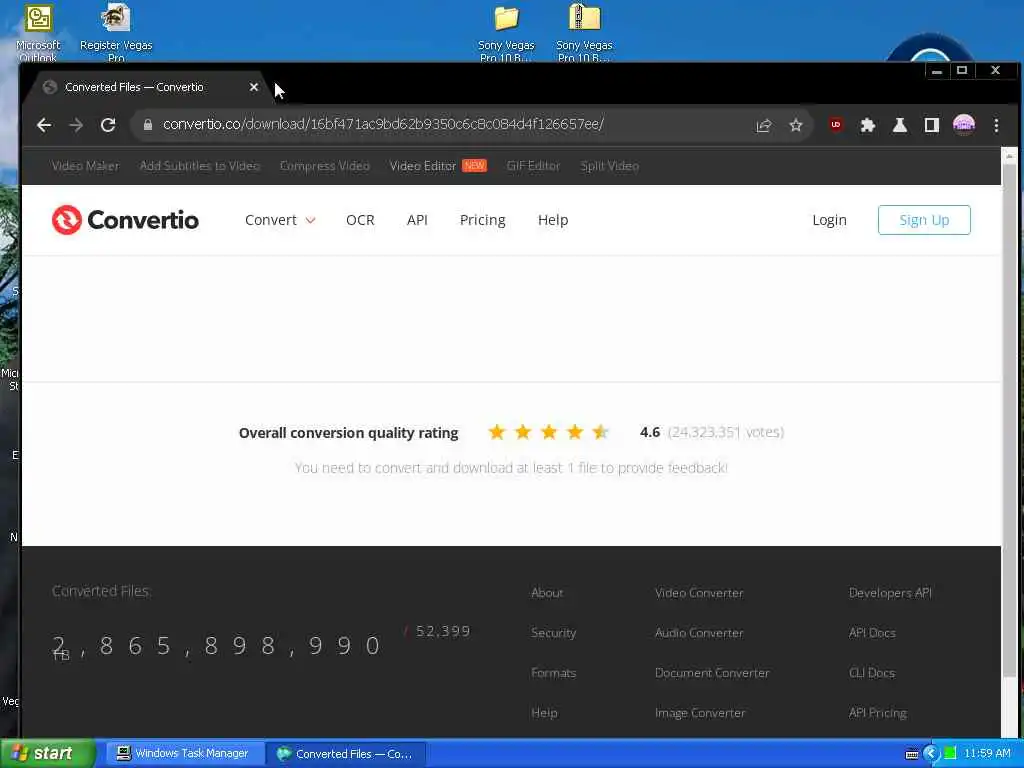
Task: Open the OCR page
Action: click(360, 220)
